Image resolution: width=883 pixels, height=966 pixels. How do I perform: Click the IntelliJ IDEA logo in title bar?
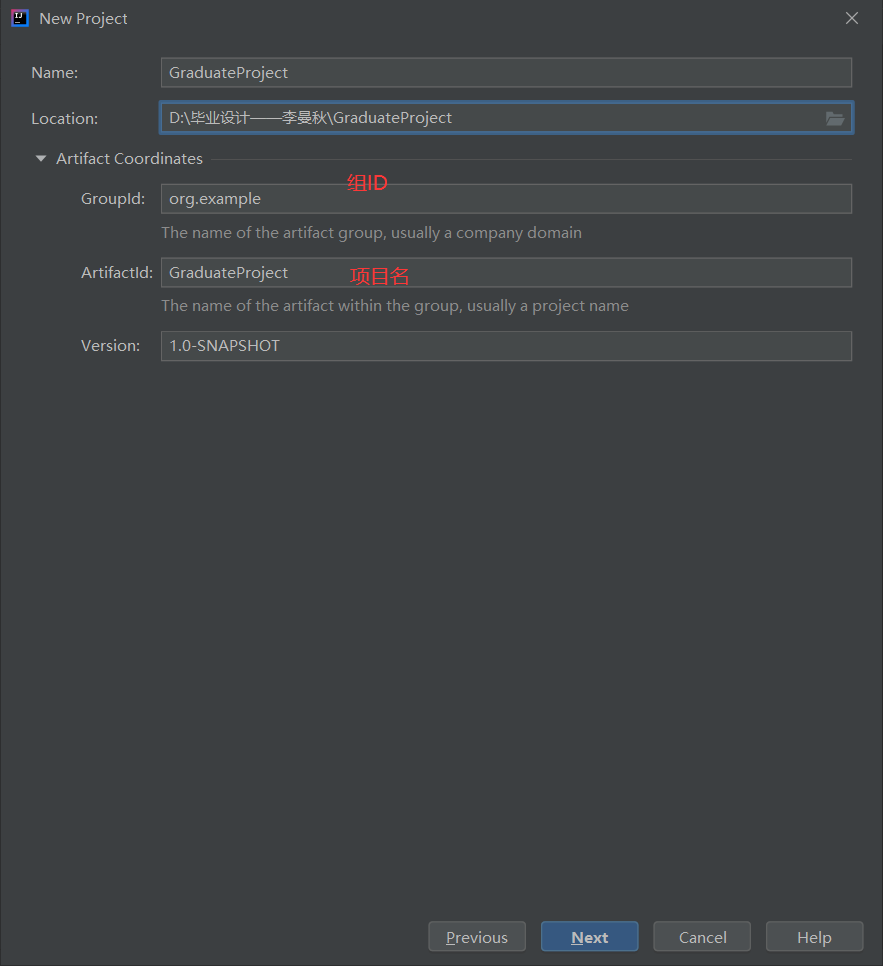19,18
